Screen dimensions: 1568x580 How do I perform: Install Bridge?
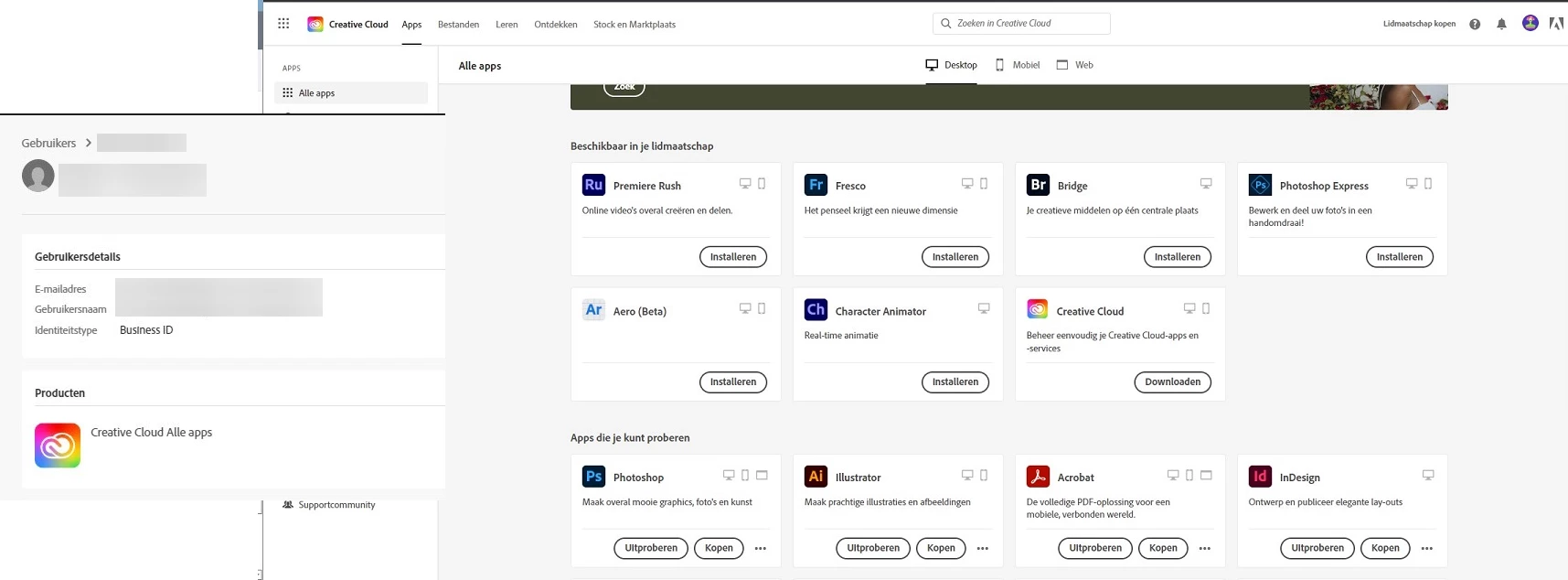pos(1178,257)
